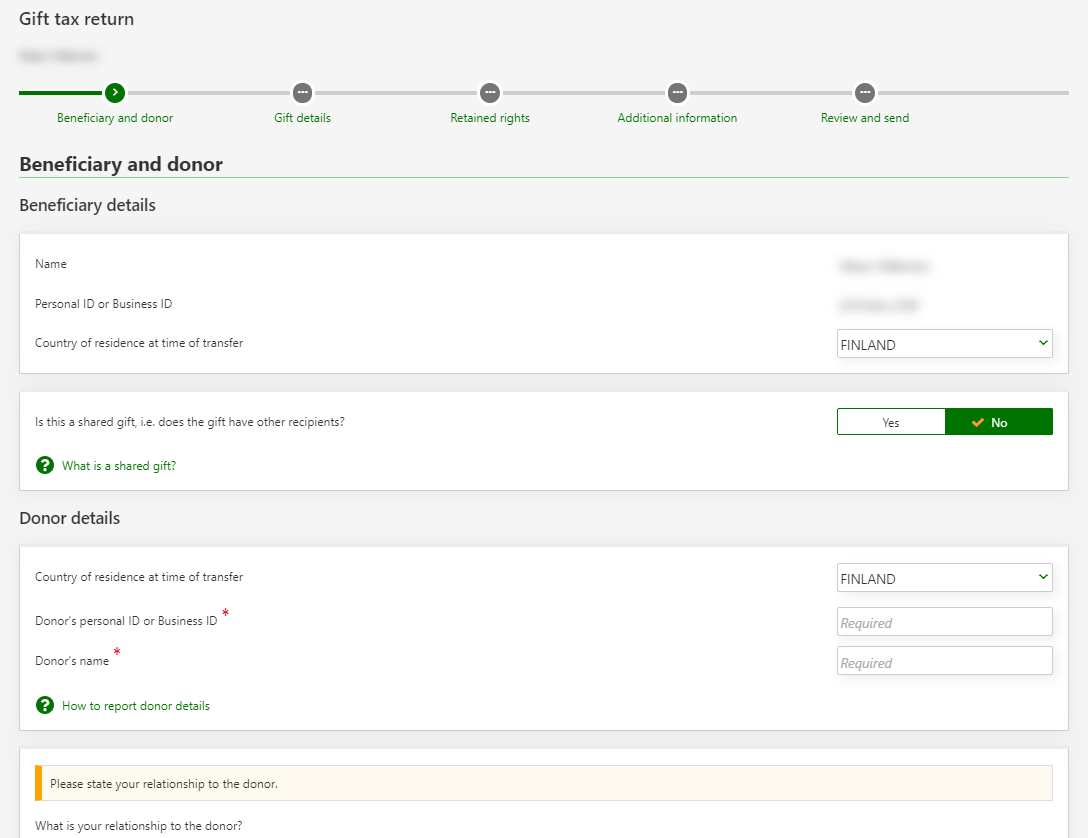Click question mark icon beside shared gift help

[x=45, y=465]
